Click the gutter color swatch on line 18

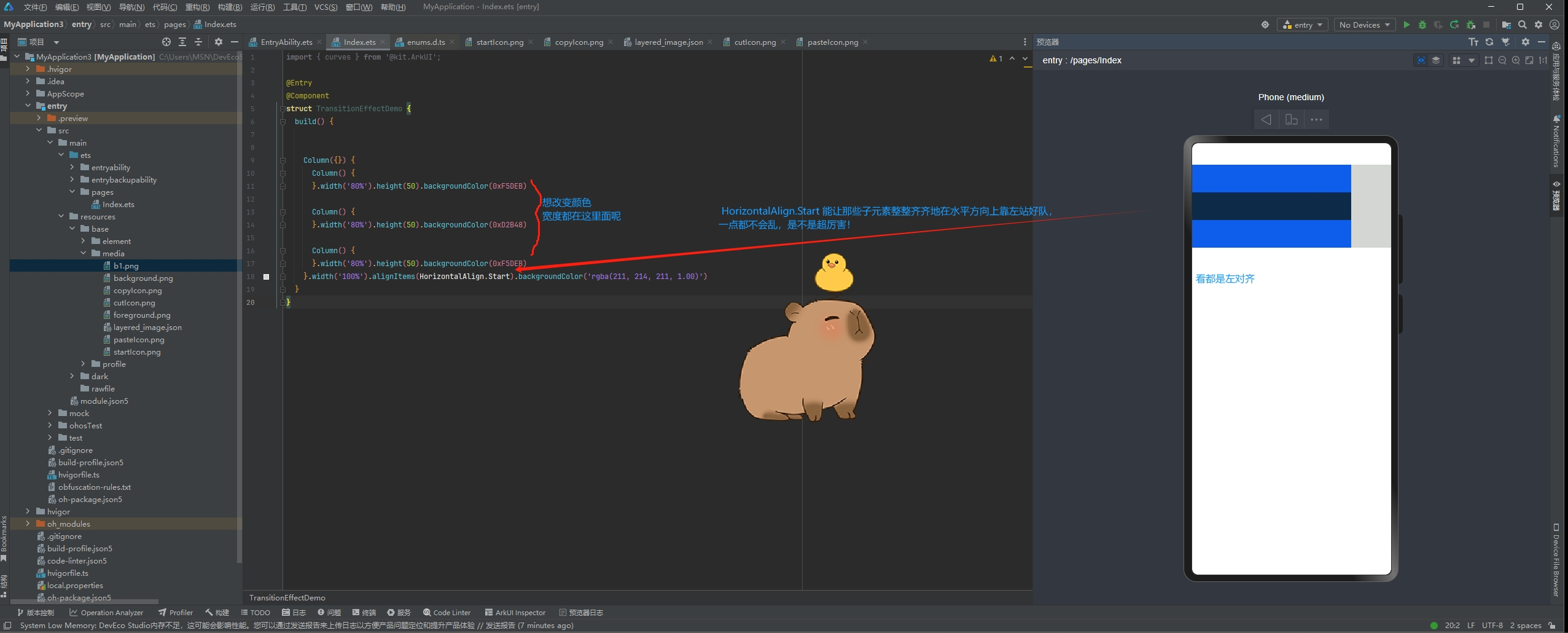pyautogui.click(x=266, y=277)
